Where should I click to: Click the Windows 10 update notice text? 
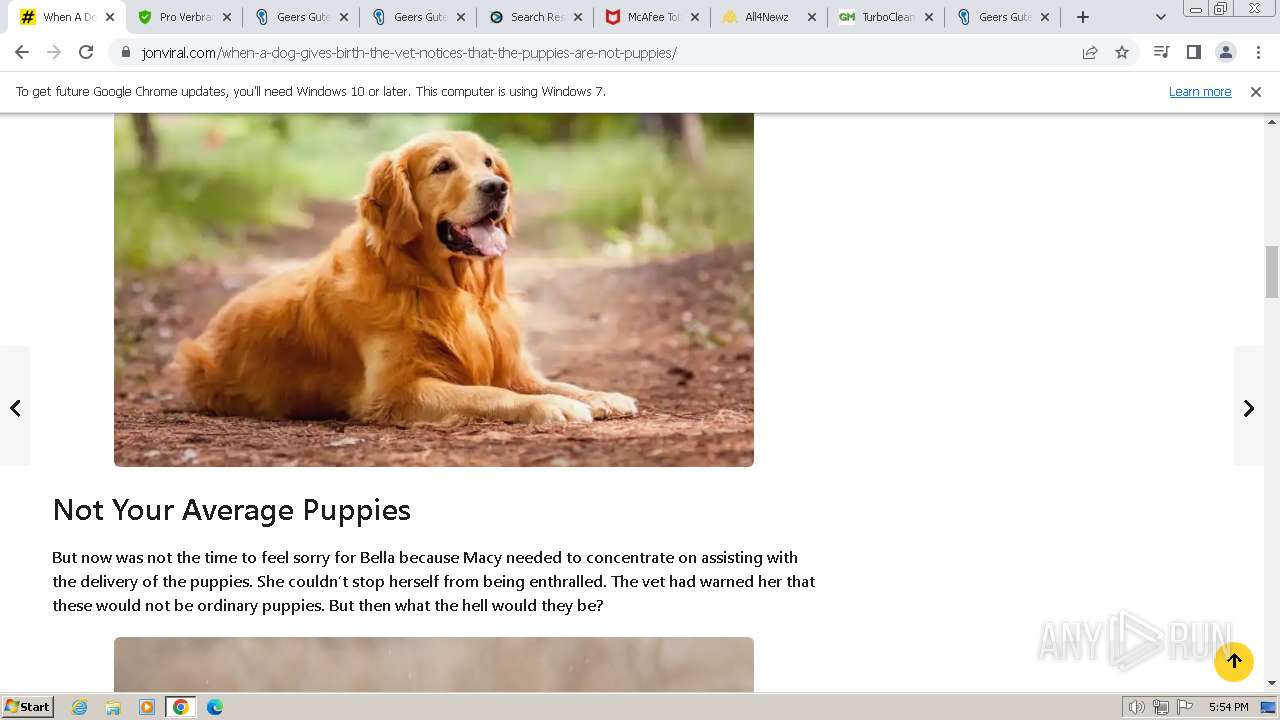pos(311,92)
